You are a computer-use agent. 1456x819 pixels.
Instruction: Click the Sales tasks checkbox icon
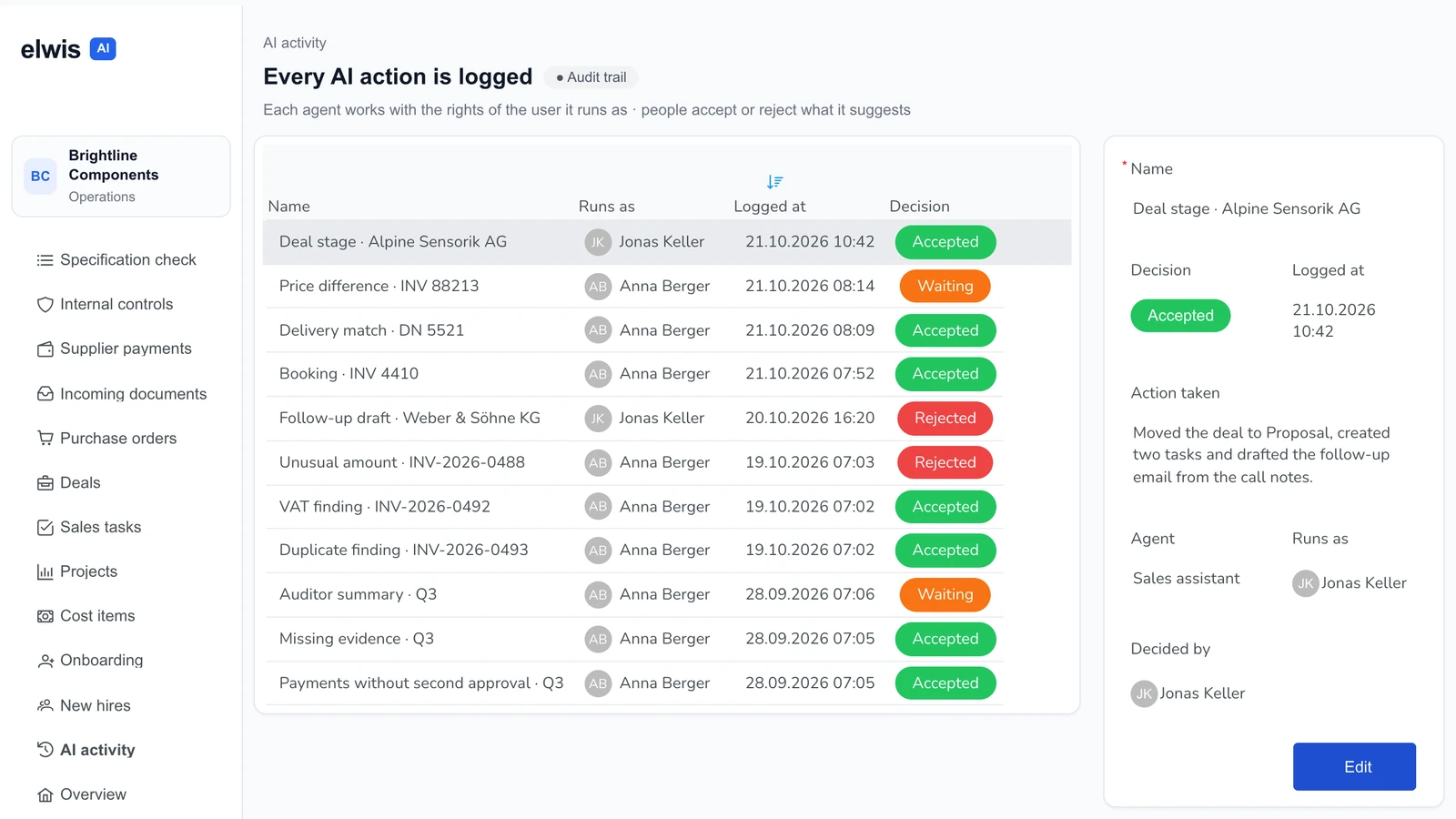[x=45, y=528]
